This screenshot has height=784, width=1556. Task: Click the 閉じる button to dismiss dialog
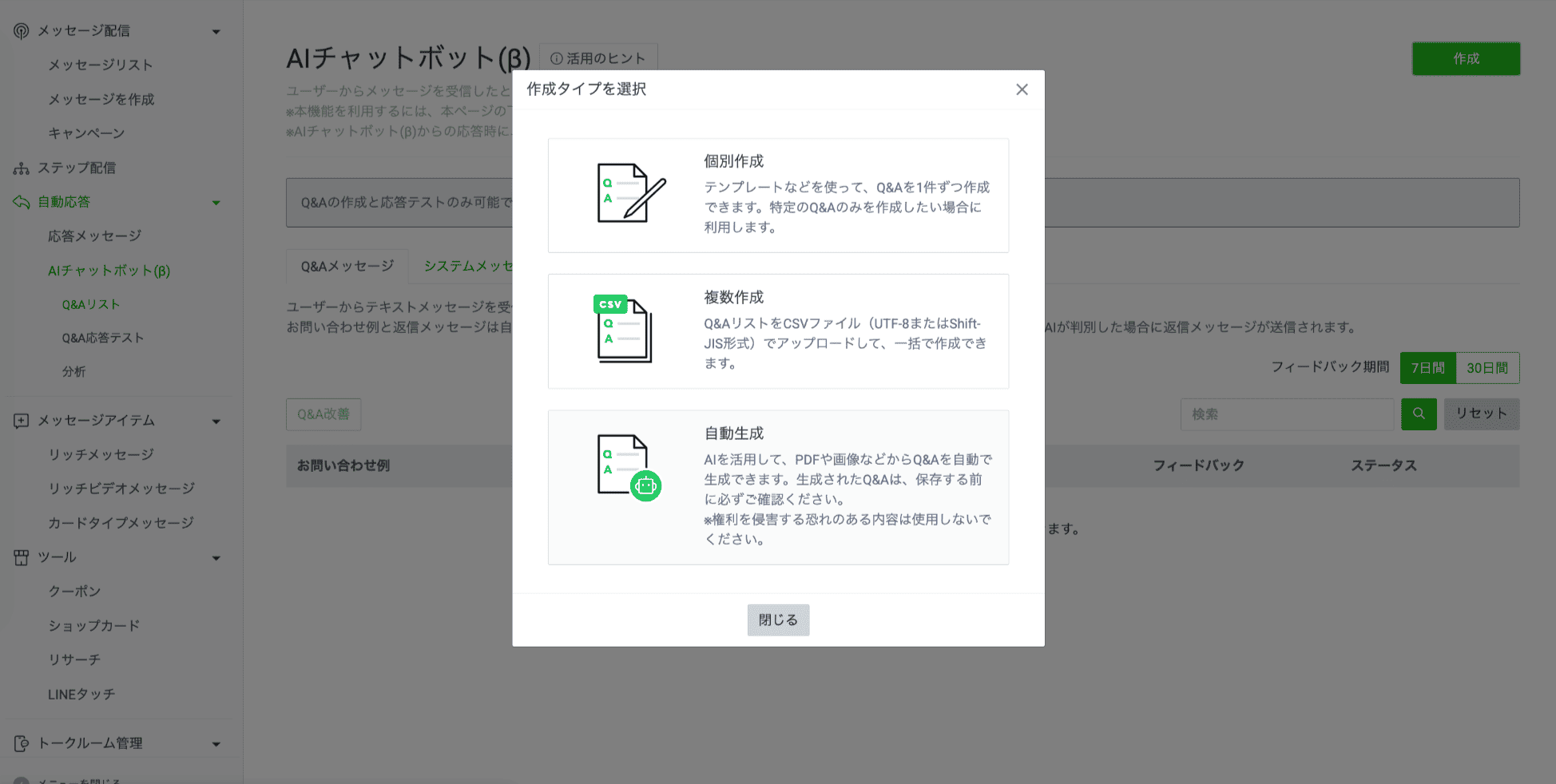click(778, 620)
